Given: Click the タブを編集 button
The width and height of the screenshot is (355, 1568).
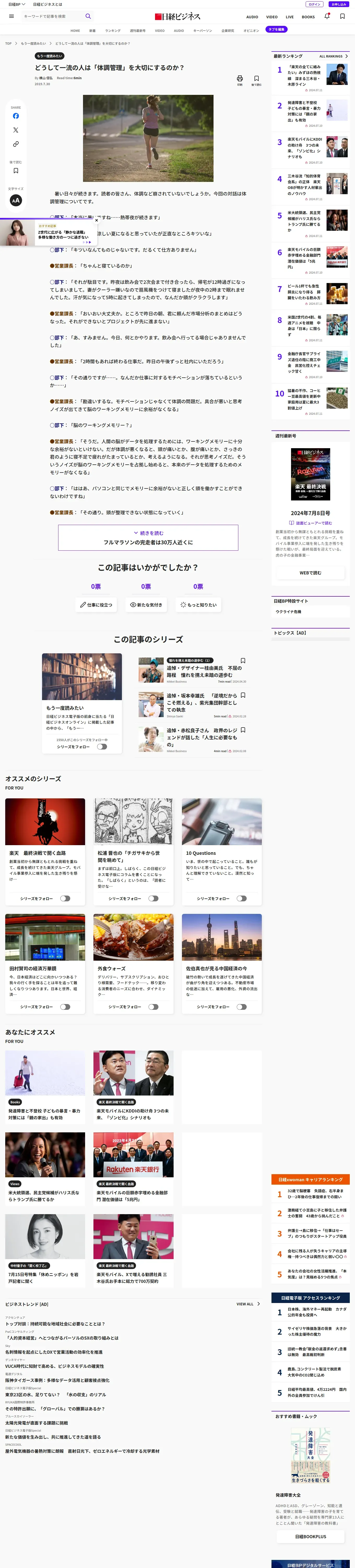Looking at the screenshot, I should pos(277,29).
